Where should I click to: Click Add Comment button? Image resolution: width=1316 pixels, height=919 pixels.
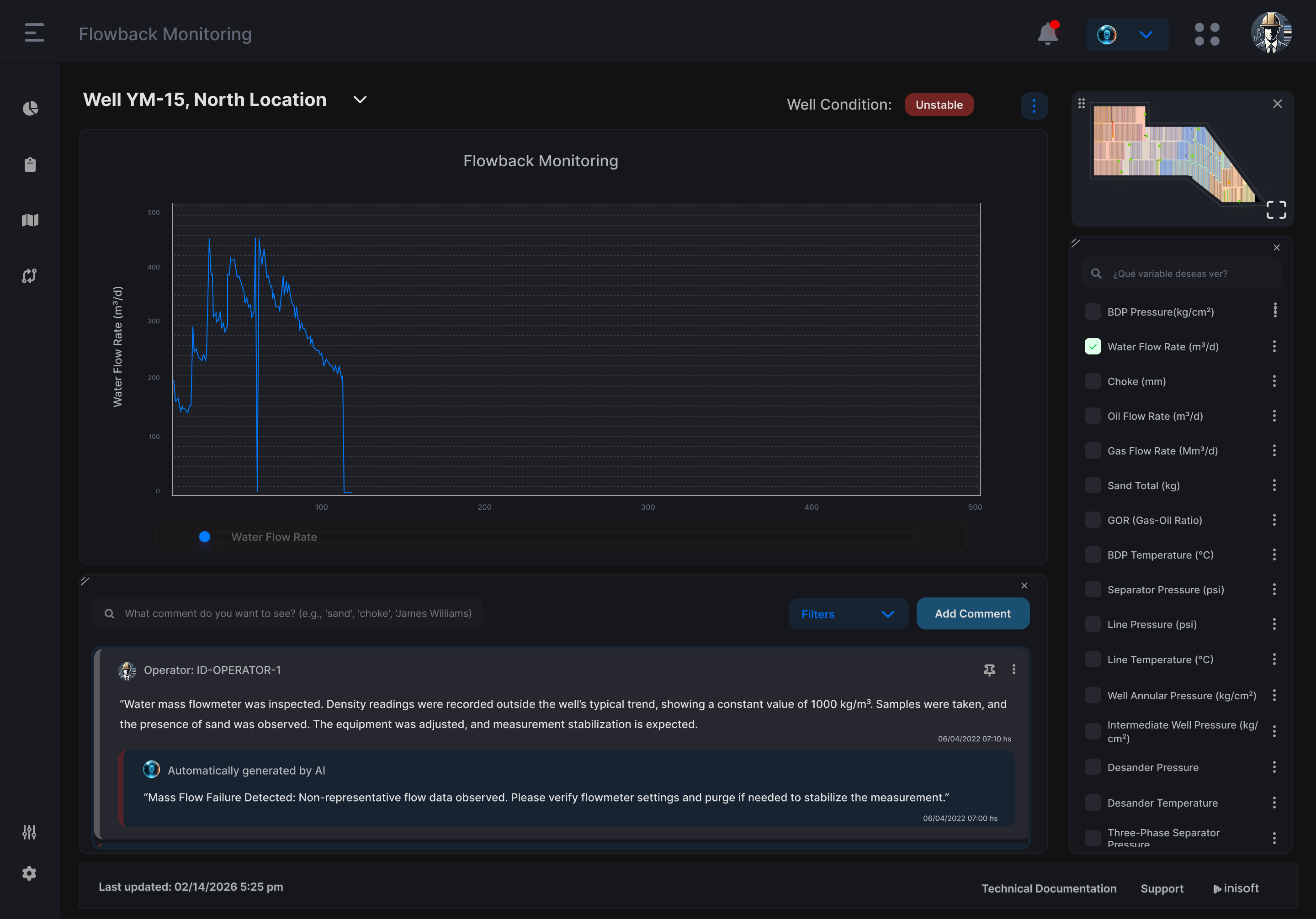973,613
